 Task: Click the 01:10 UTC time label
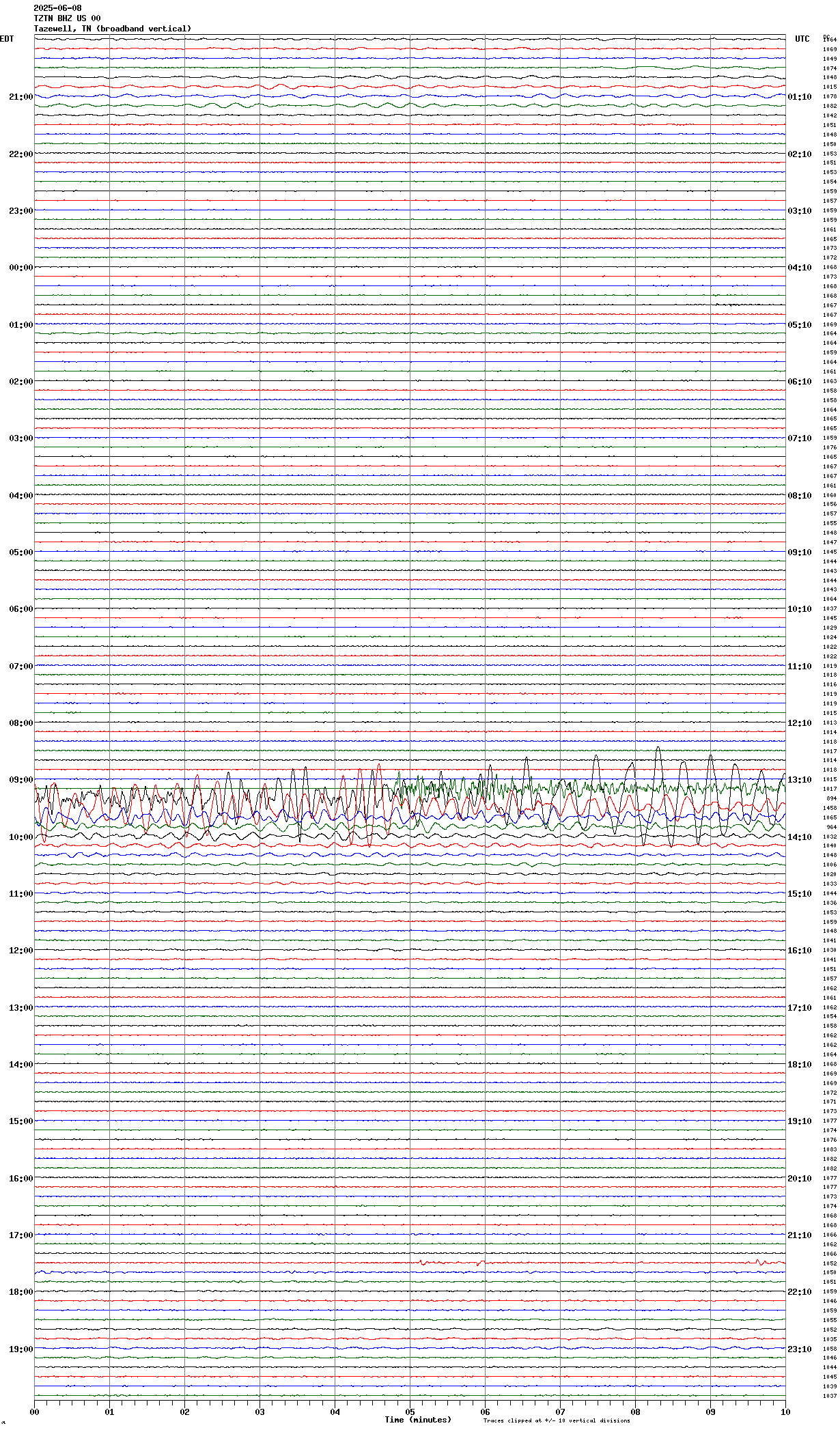[x=800, y=97]
